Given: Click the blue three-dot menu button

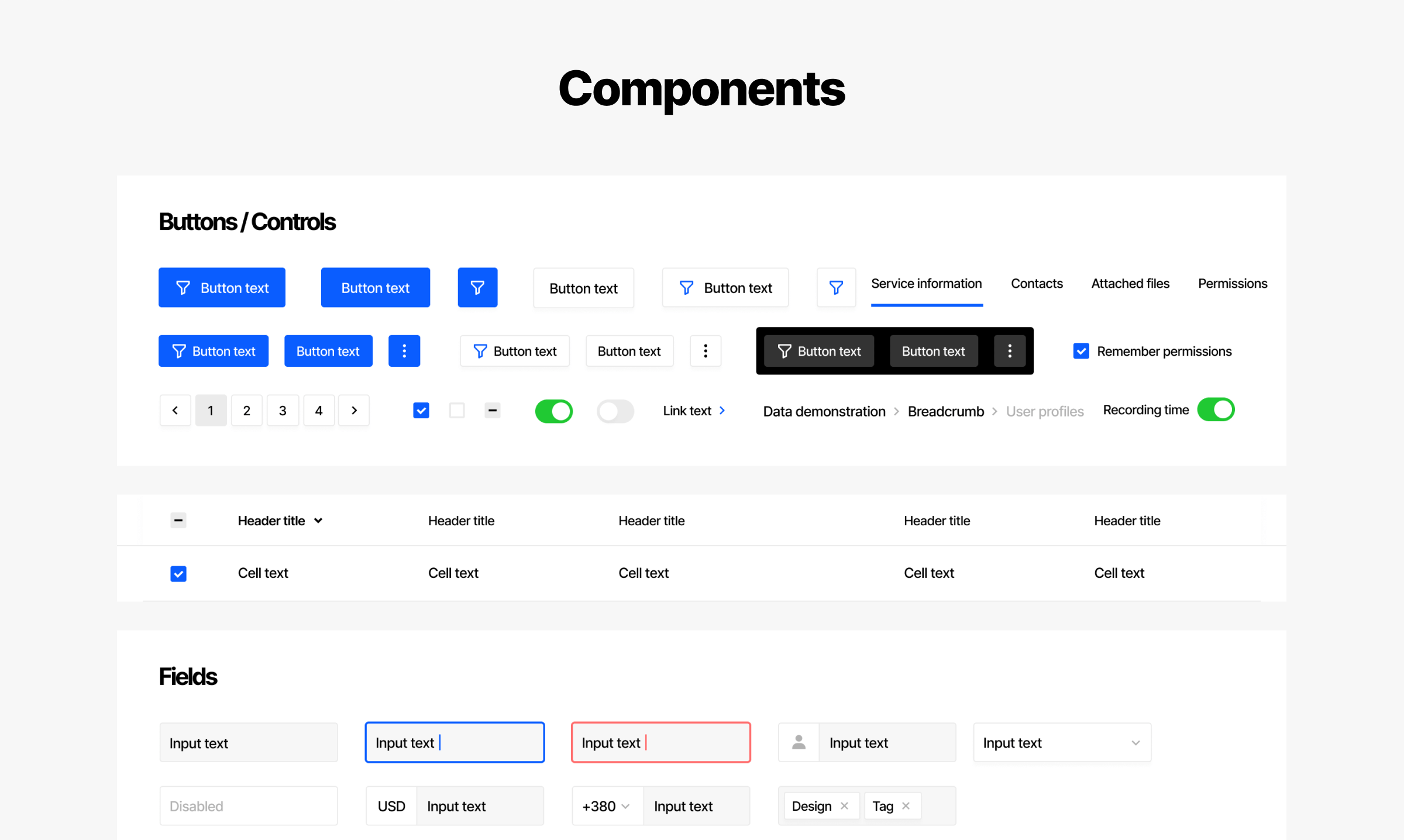Looking at the screenshot, I should (x=404, y=351).
